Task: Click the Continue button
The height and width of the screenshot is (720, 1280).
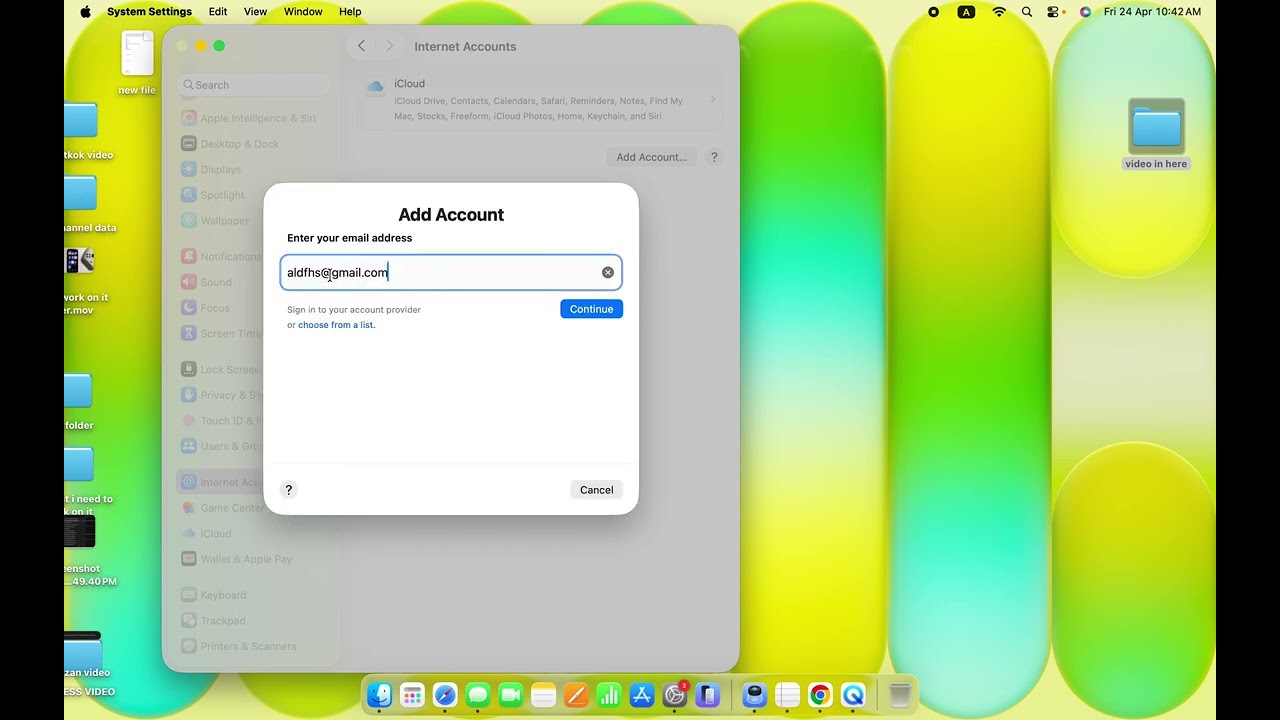Action: [x=591, y=309]
